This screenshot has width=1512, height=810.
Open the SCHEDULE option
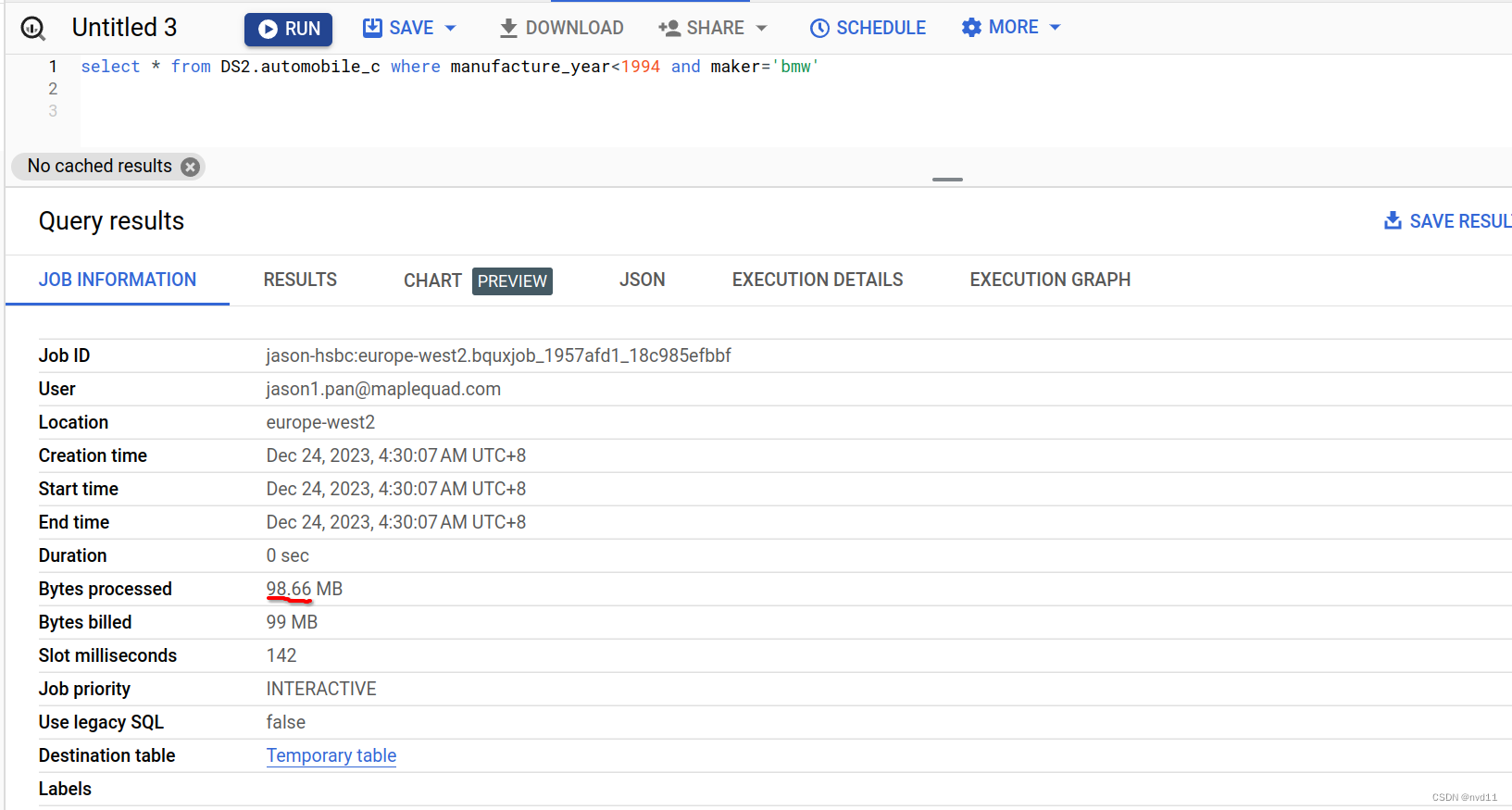point(868,28)
